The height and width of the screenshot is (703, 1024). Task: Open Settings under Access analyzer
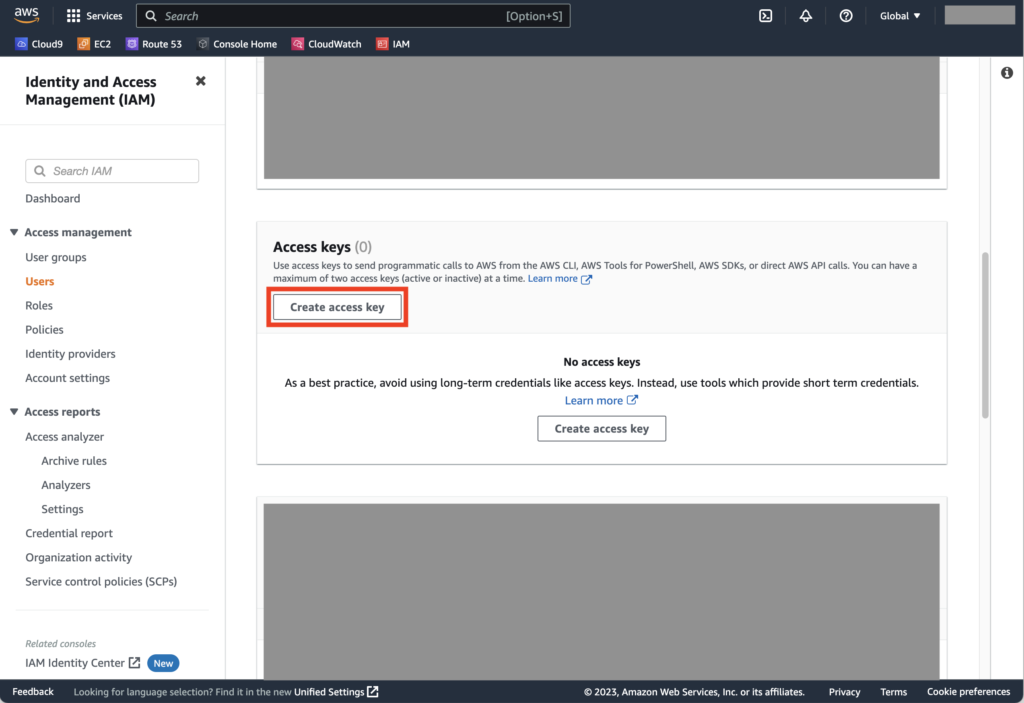pyautogui.click(x=63, y=510)
